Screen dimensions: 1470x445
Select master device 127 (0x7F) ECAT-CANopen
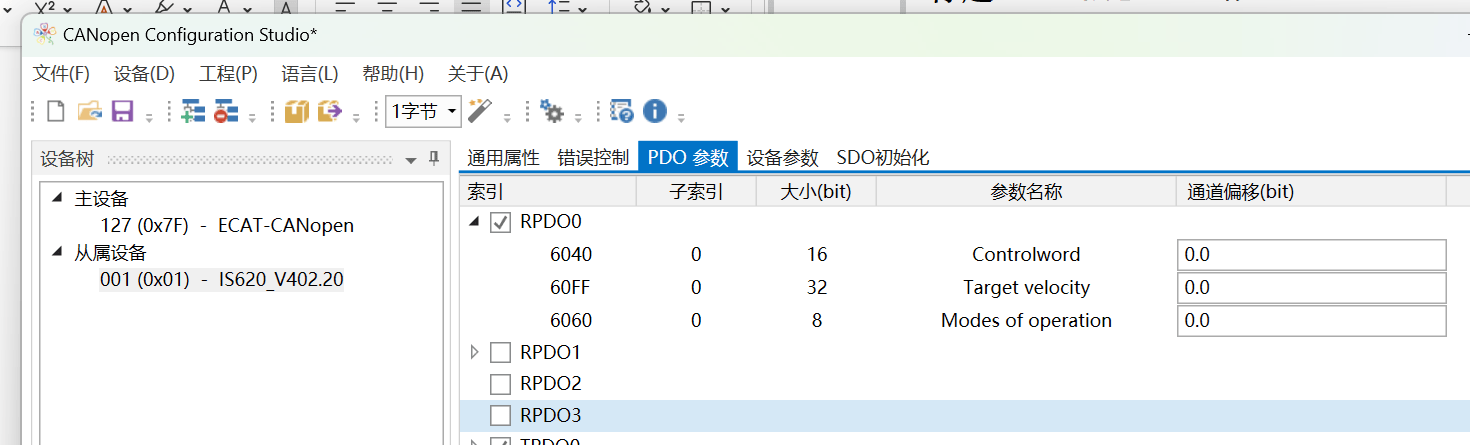[227, 226]
